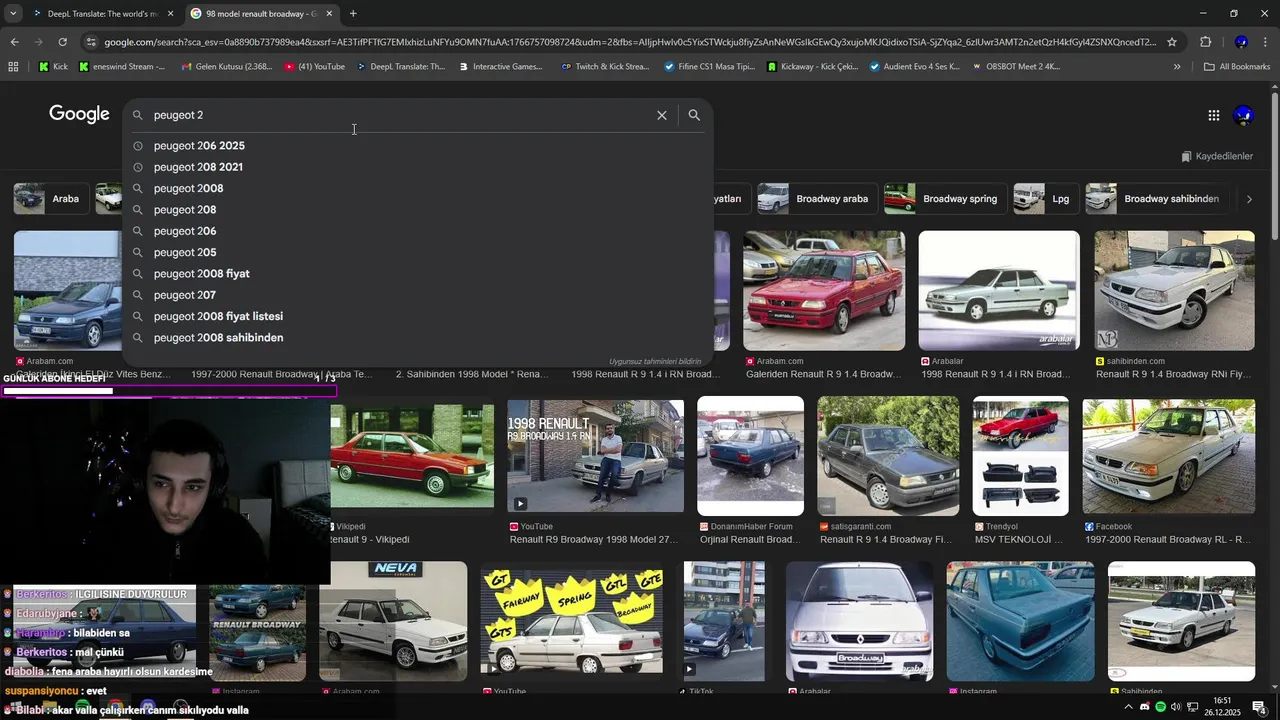The height and width of the screenshot is (720, 1280).
Task: Open the Kick bookmark
Action: click(x=53, y=67)
